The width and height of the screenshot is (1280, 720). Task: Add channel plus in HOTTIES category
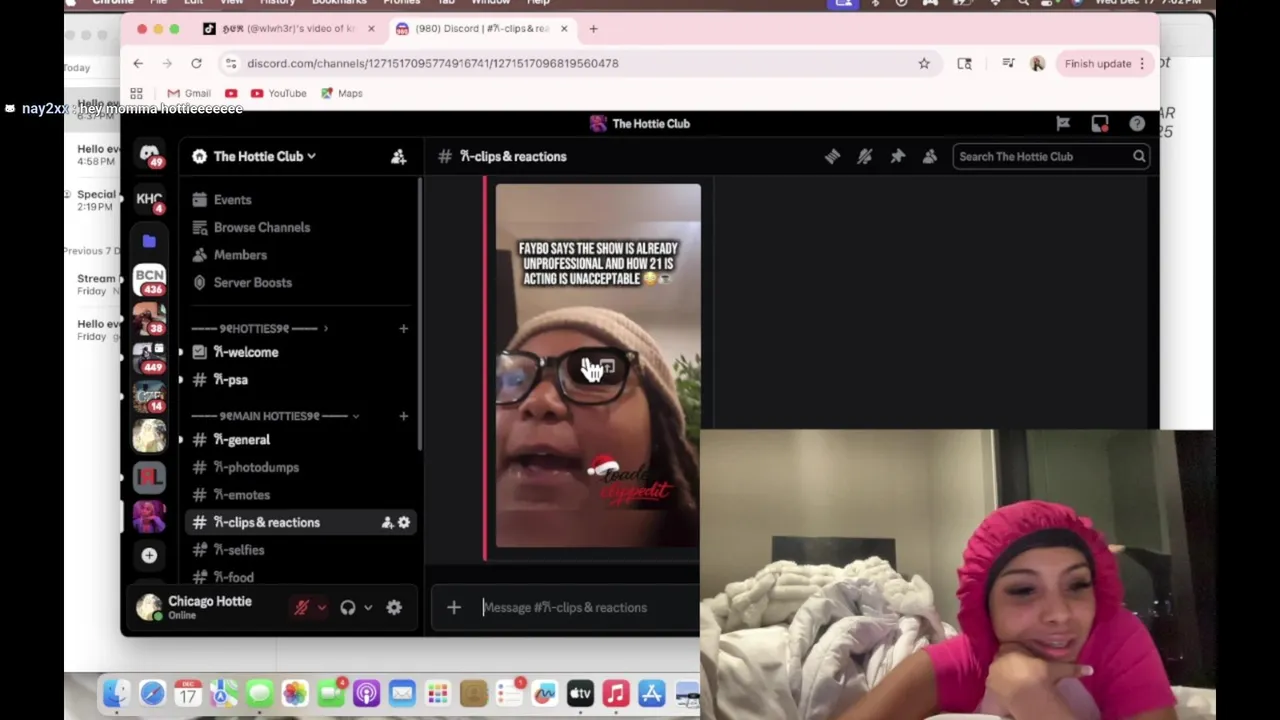(x=403, y=328)
